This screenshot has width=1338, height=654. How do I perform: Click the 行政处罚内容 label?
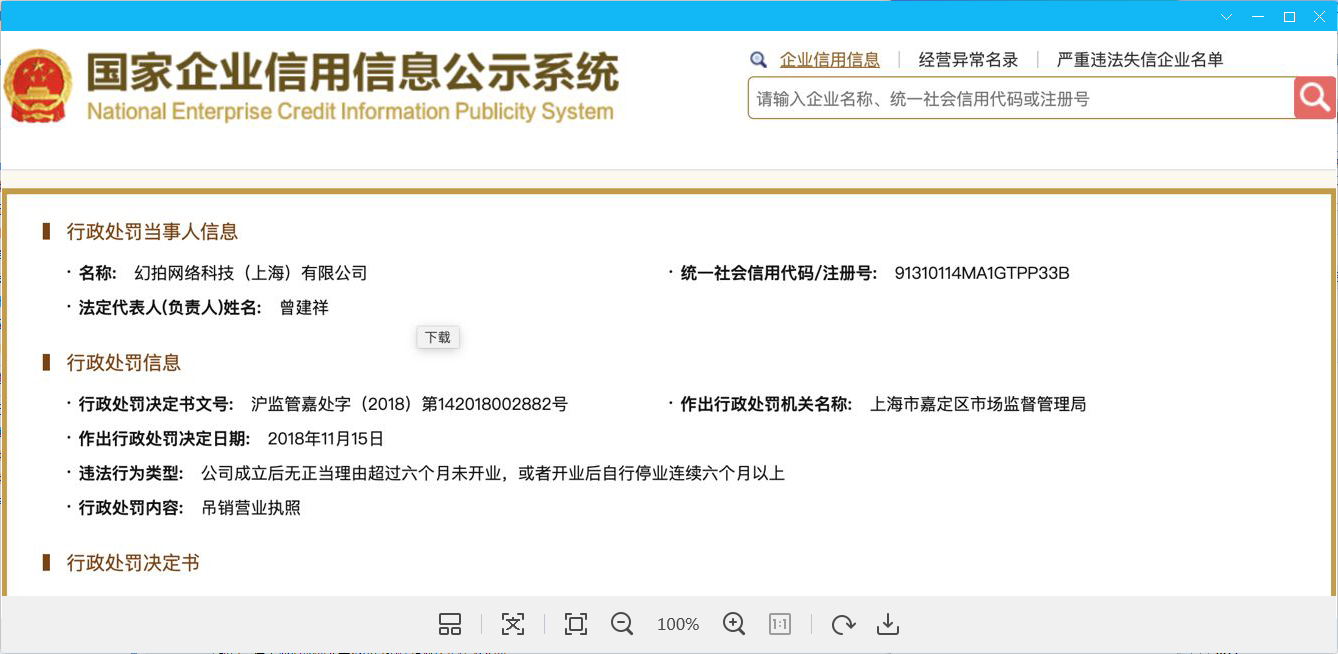(x=132, y=508)
